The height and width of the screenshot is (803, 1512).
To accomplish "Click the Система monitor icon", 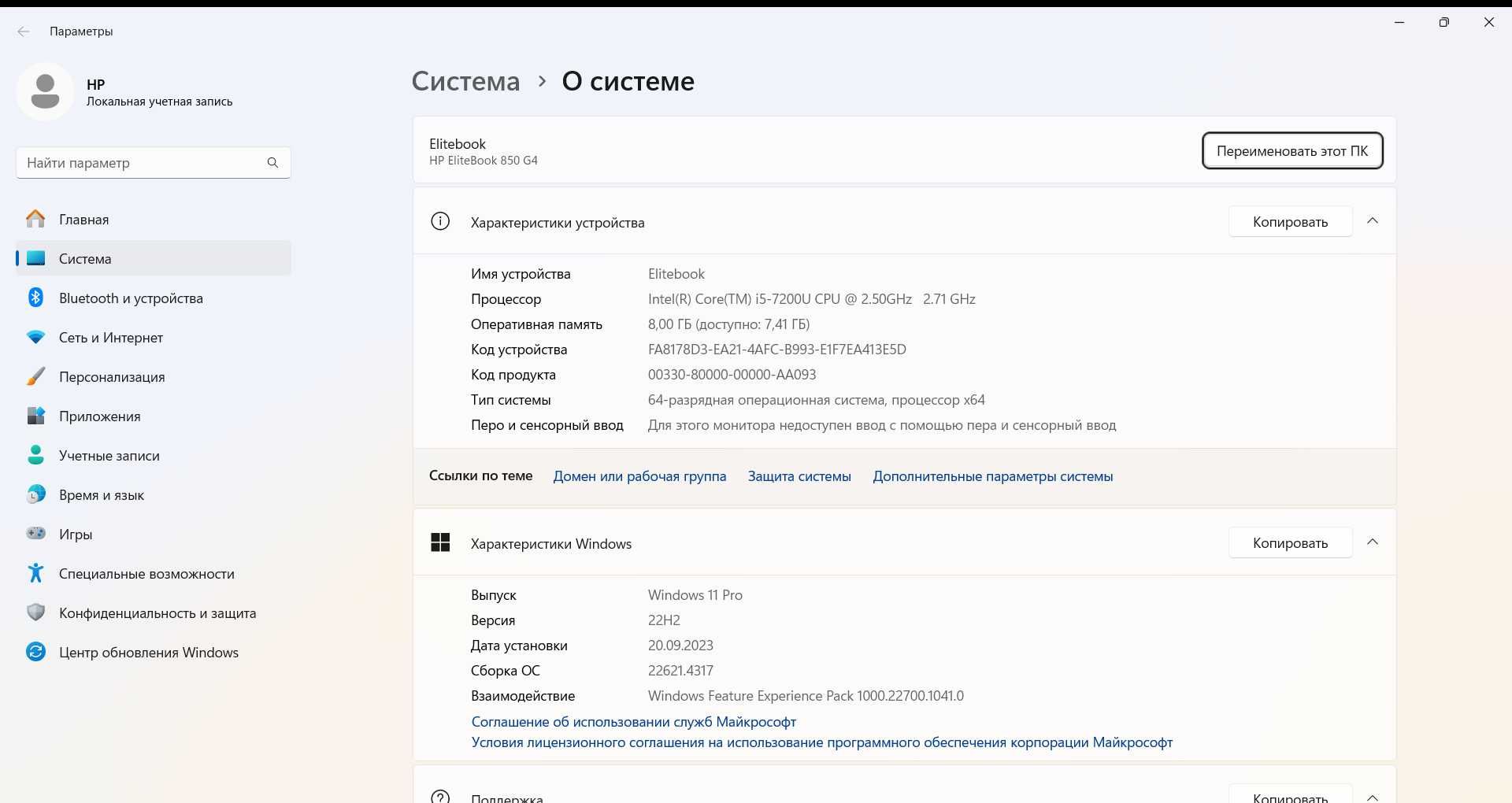I will (35, 258).
